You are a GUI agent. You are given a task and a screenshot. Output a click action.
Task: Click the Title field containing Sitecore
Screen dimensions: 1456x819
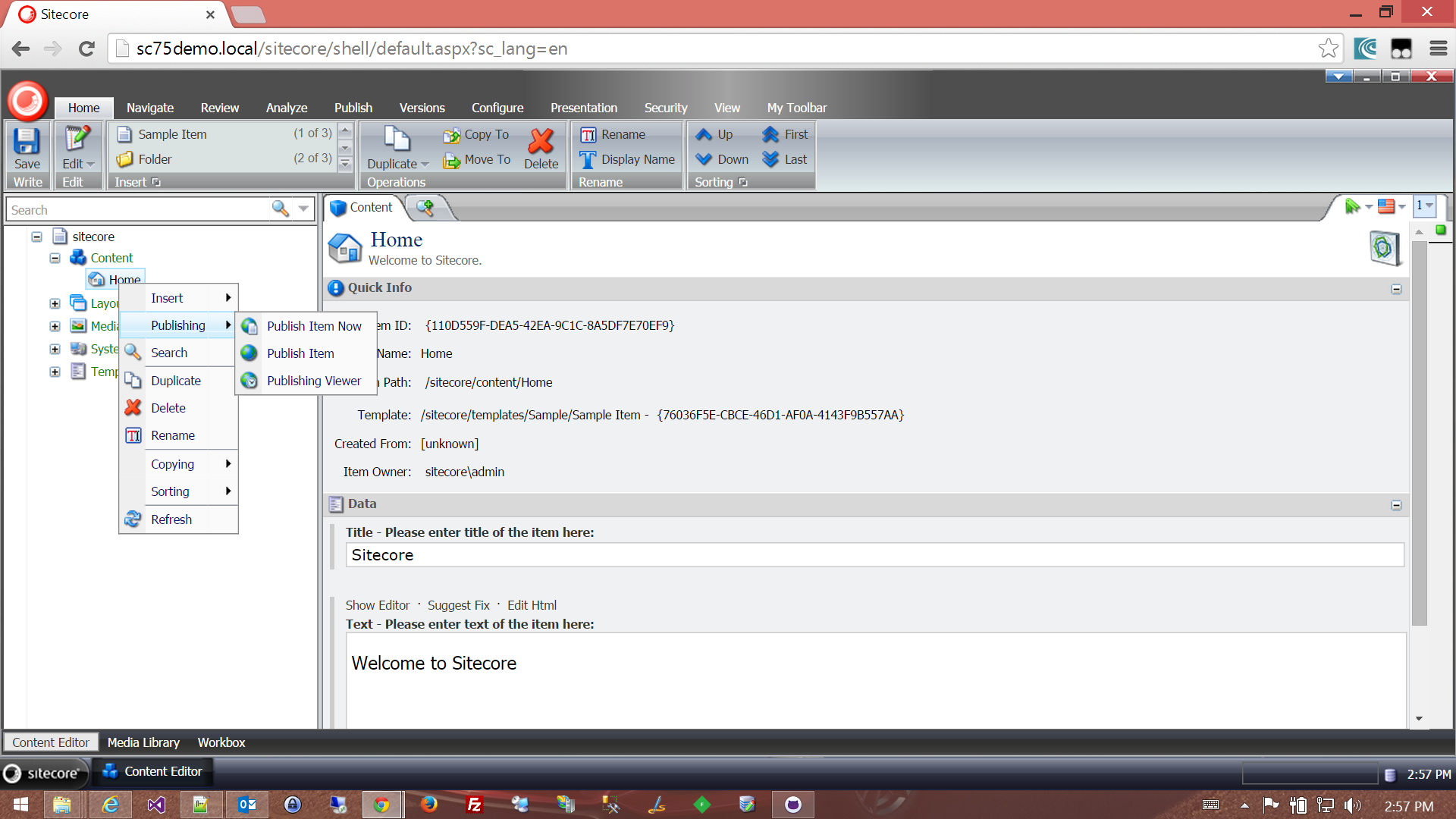tap(875, 555)
